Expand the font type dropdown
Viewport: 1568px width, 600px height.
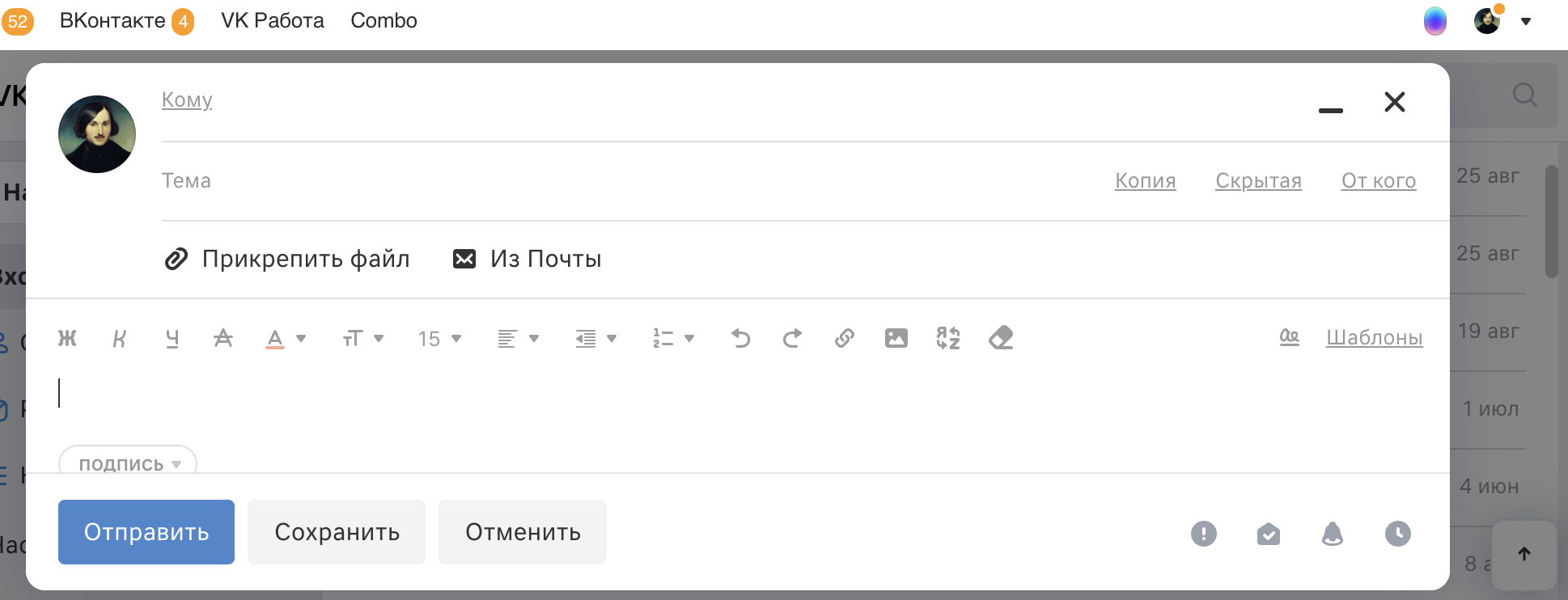pos(362,338)
